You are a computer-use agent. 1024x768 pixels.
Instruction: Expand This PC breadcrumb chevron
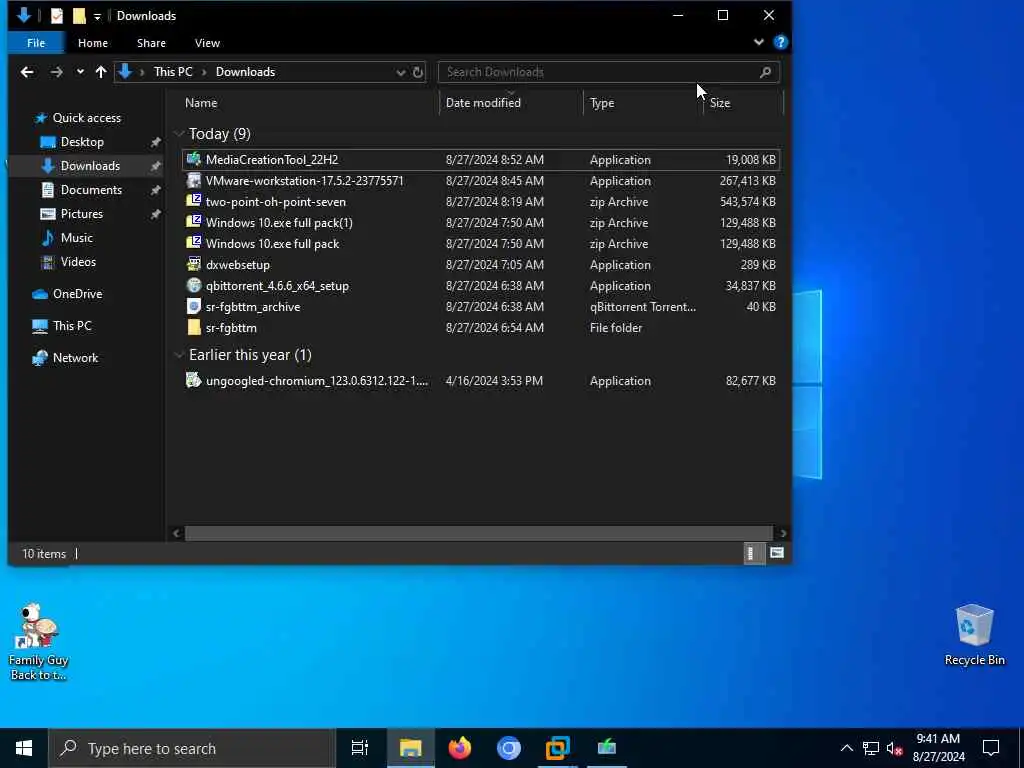coord(204,72)
